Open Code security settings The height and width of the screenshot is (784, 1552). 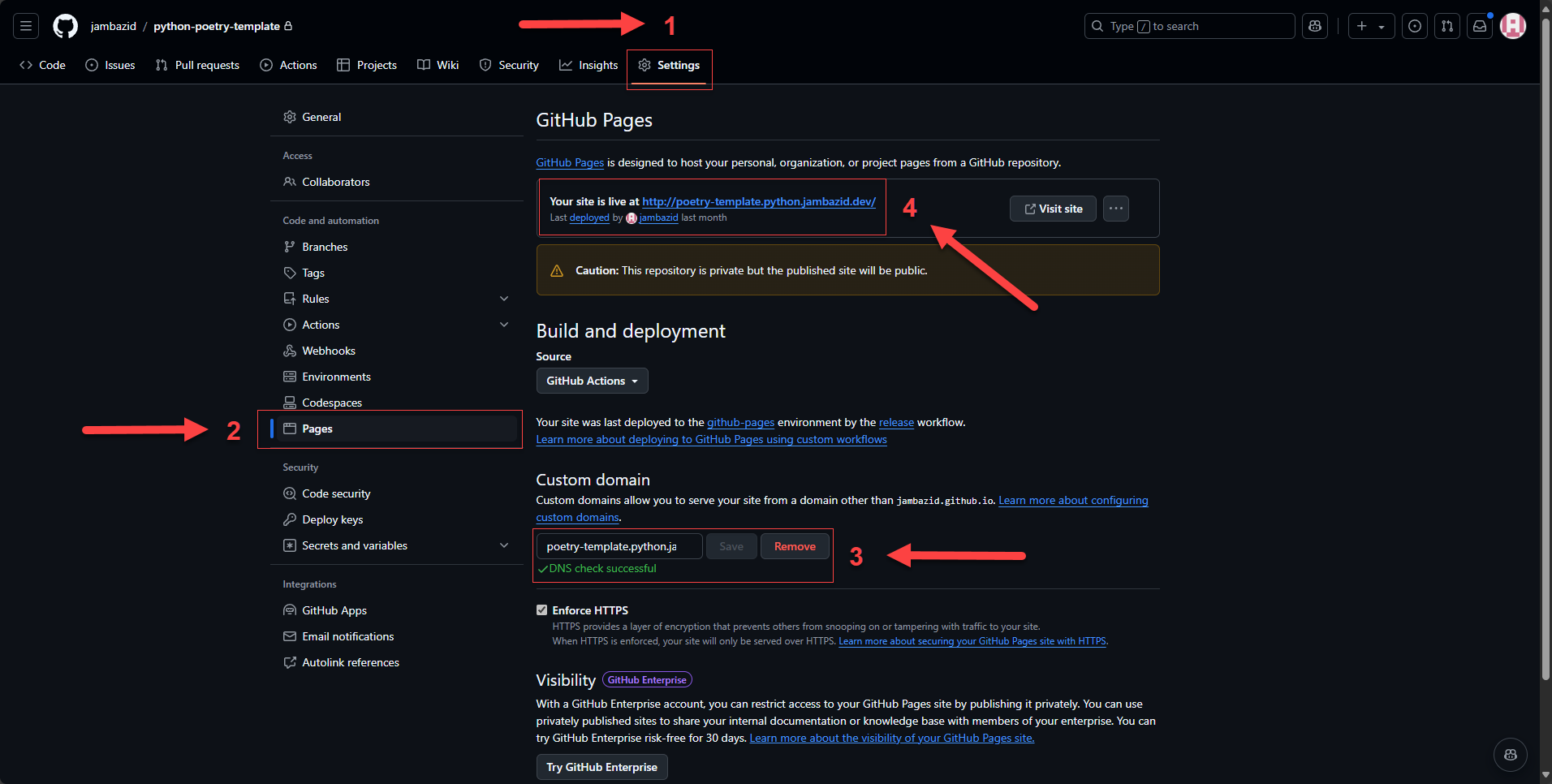pos(397,493)
